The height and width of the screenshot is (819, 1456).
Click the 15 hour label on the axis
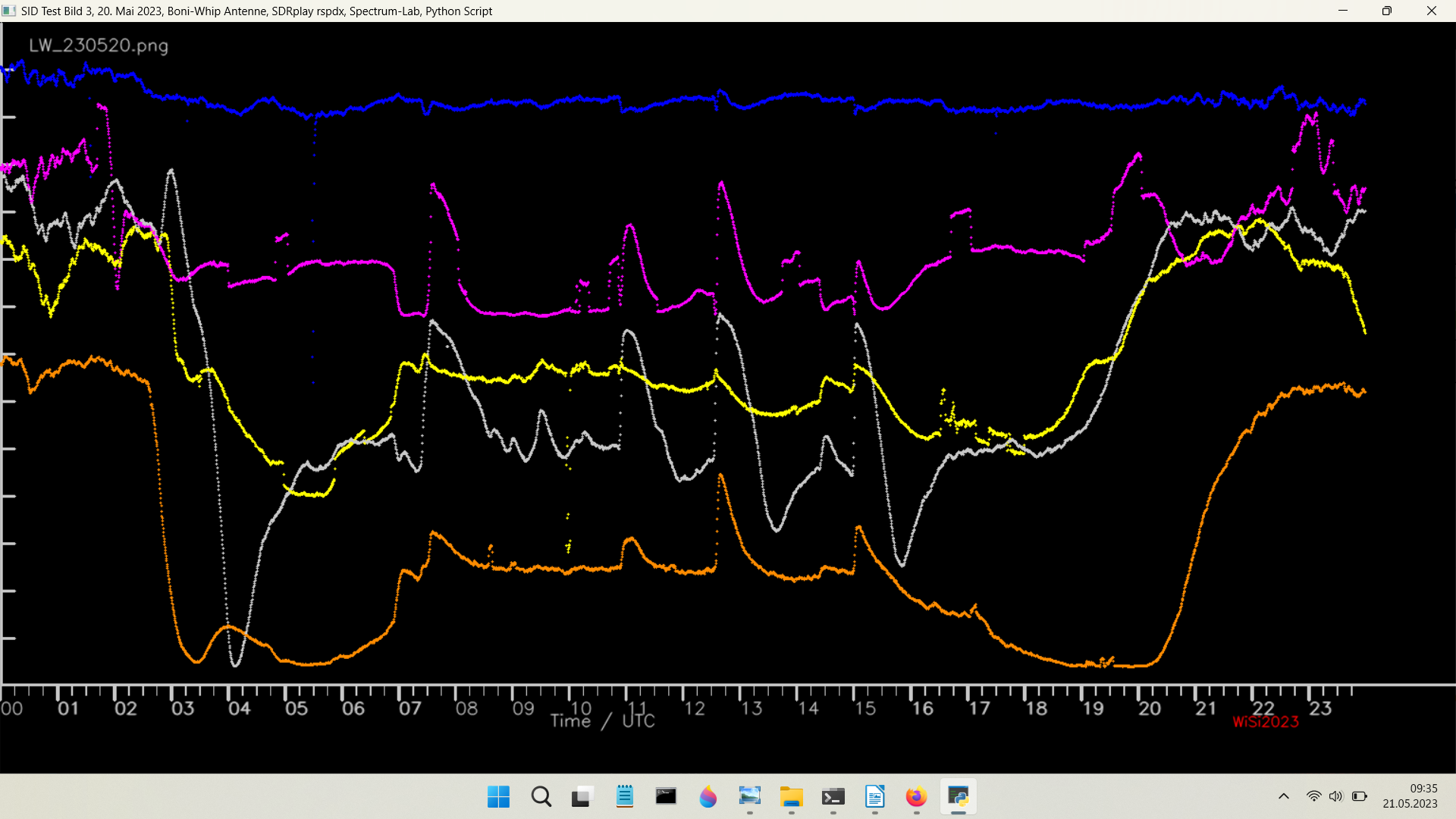click(x=865, y=708)
